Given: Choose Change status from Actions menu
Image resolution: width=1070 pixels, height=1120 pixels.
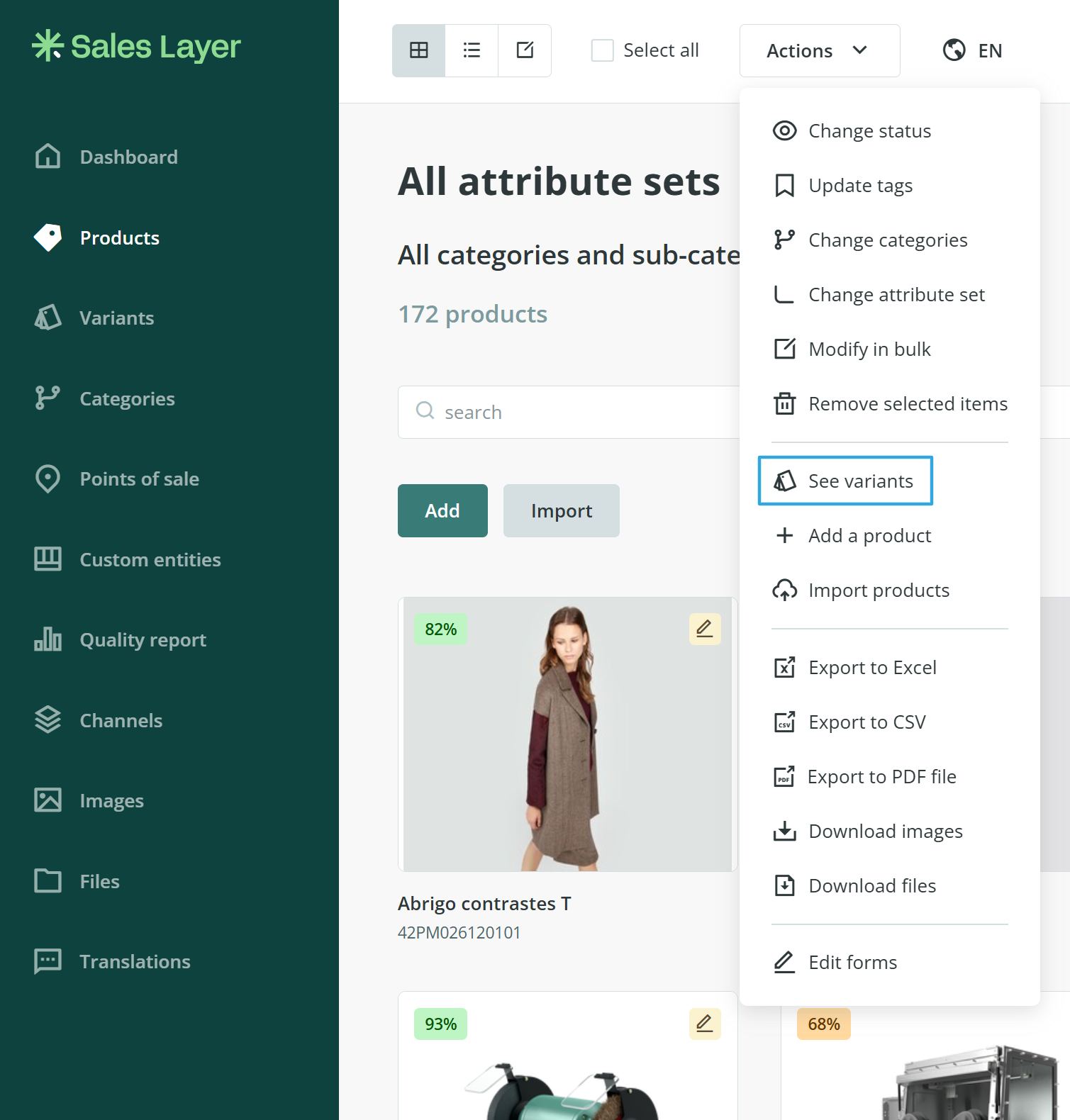Looking at the screenshot, I should pyautogui.click(x=852, y=130).
